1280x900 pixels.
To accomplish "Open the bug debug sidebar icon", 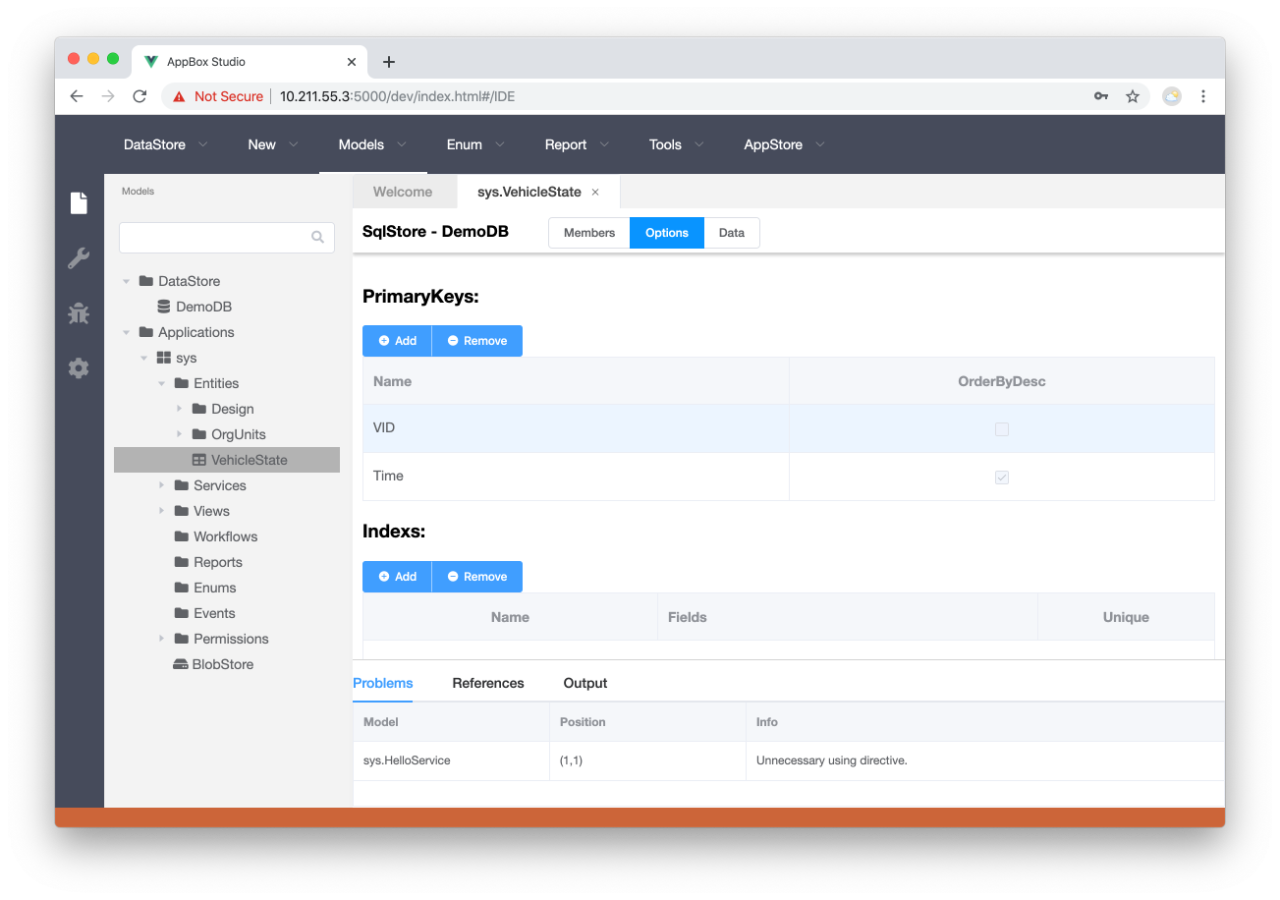I will point(78,313).
